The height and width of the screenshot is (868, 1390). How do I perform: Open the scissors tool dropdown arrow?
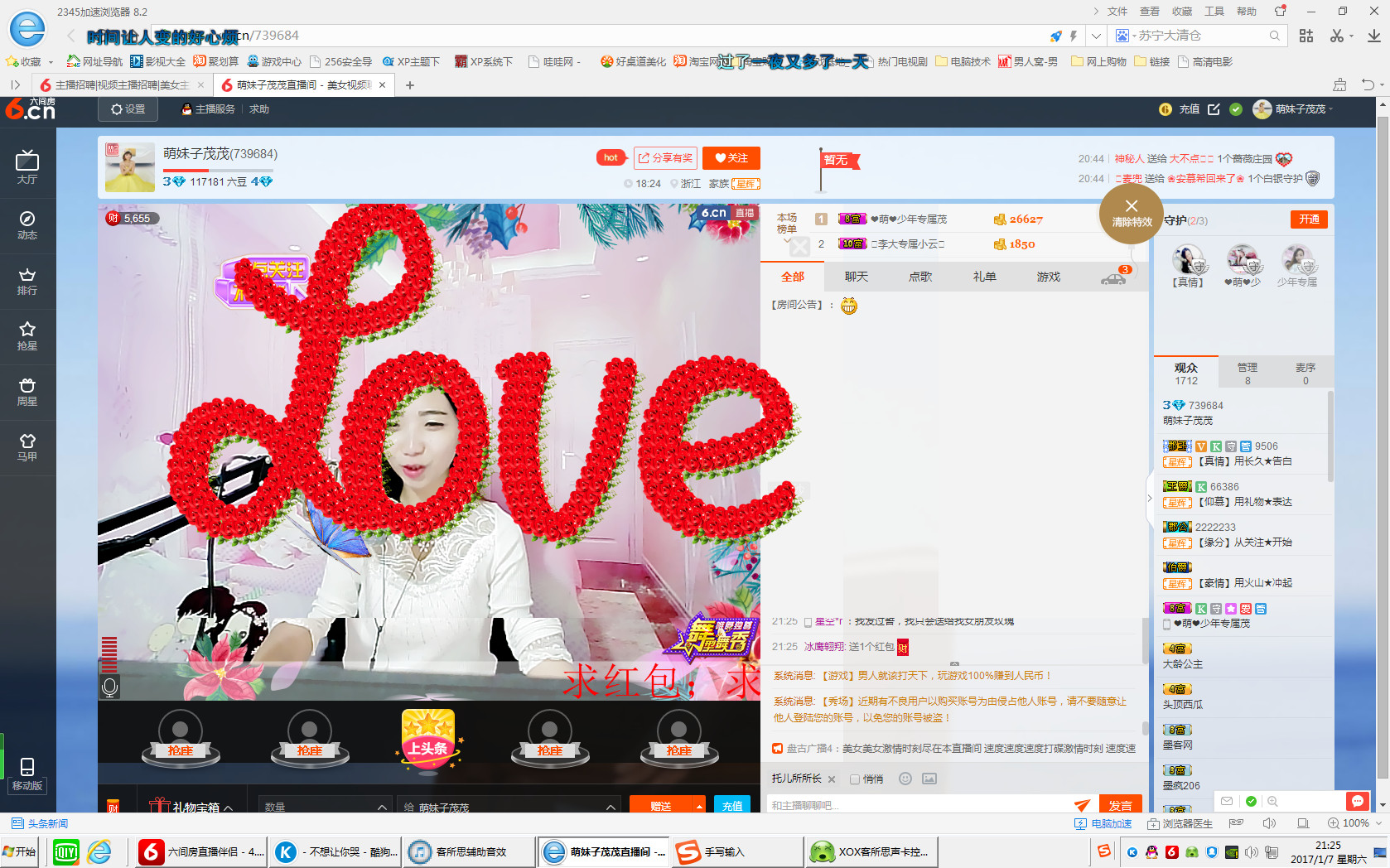tap(1351, 36)
